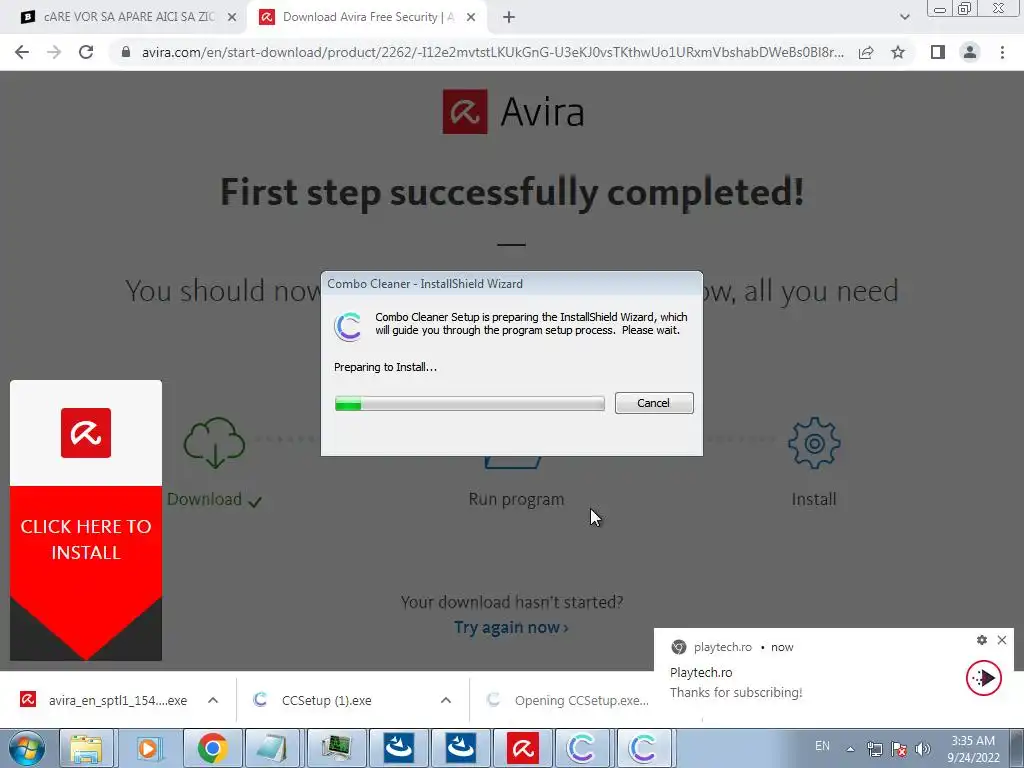Image resolution: width=1024 pixels, height=768 pixels.
Task: Bookmark this page with the star
Action: [898, 52]
